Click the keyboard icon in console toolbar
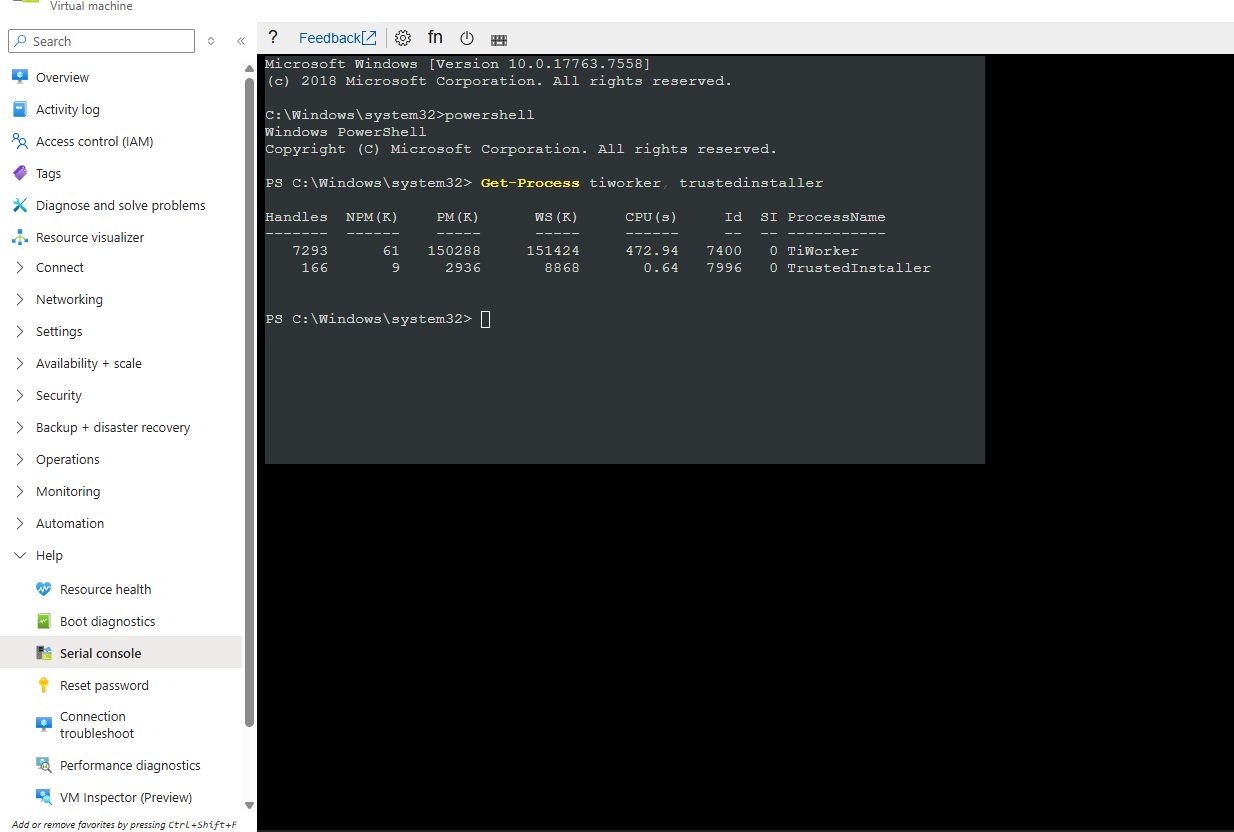Screen dimensions: 1234x832 [x=499, y=40]
